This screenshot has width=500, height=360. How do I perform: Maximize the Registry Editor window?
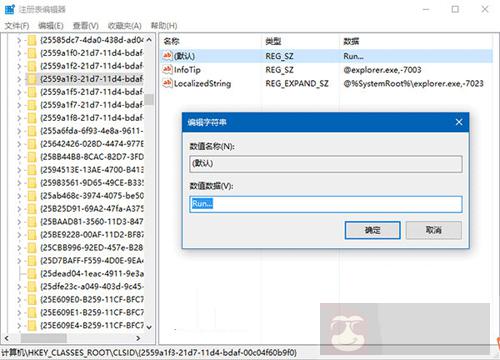pos(455,9)
